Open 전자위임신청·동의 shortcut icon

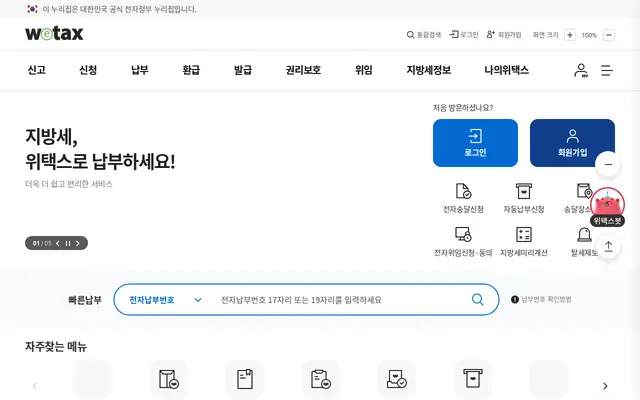pos(463,242)
